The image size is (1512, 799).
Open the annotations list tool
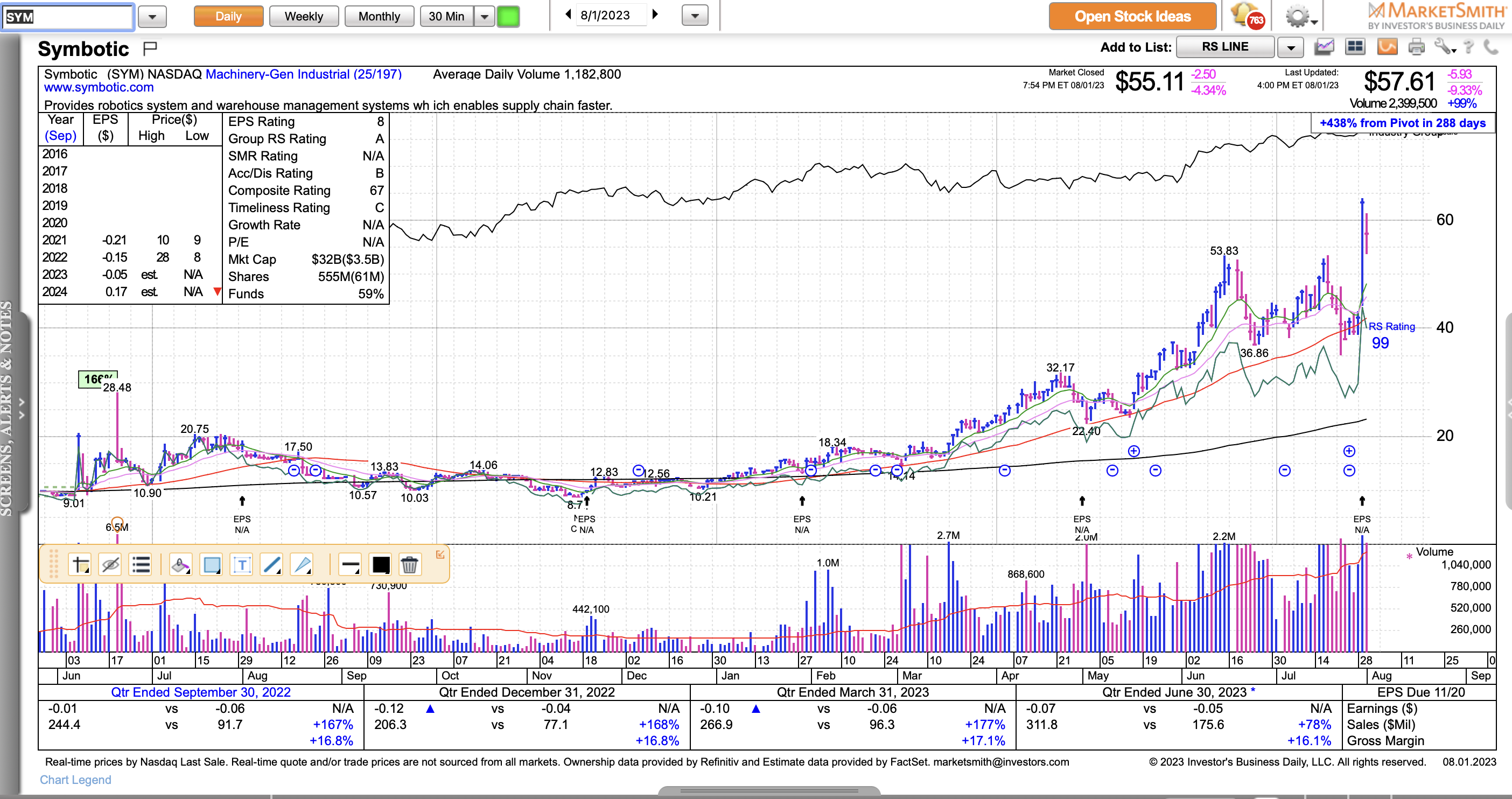tap(141, 565)
